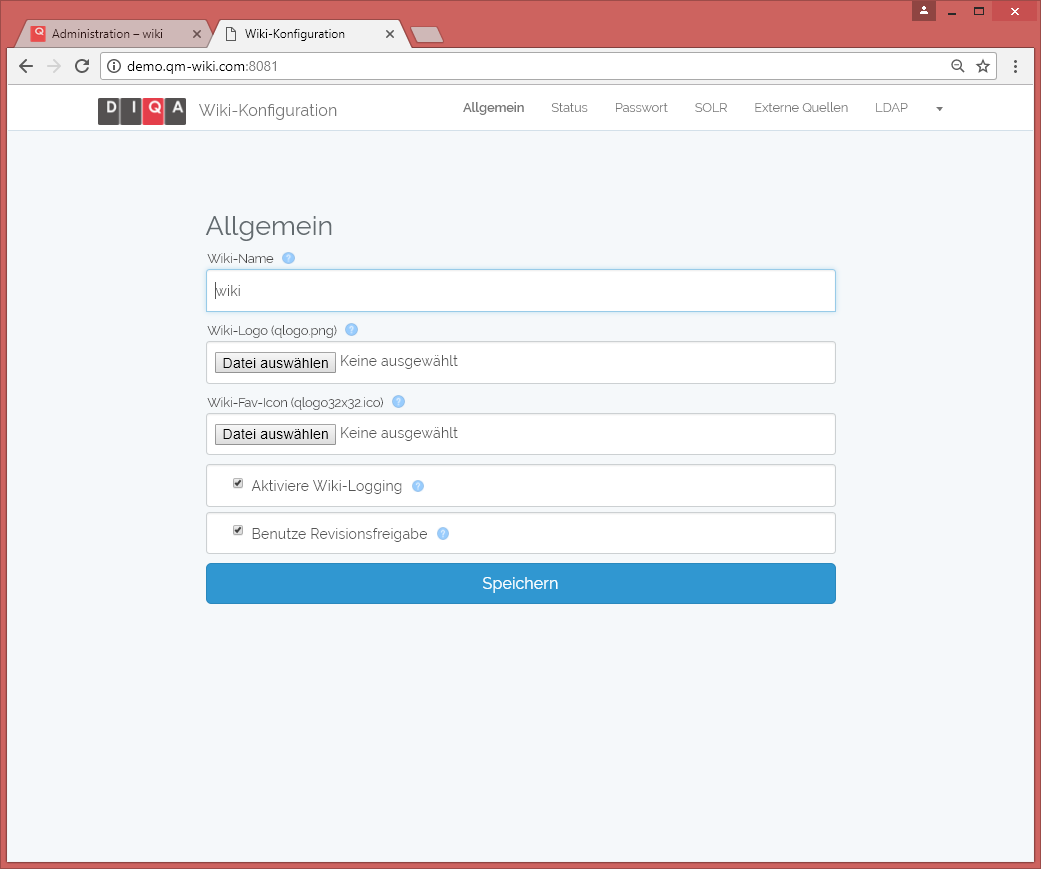
Task: Click the DIQA logo in header
Action: coord(142,110)
